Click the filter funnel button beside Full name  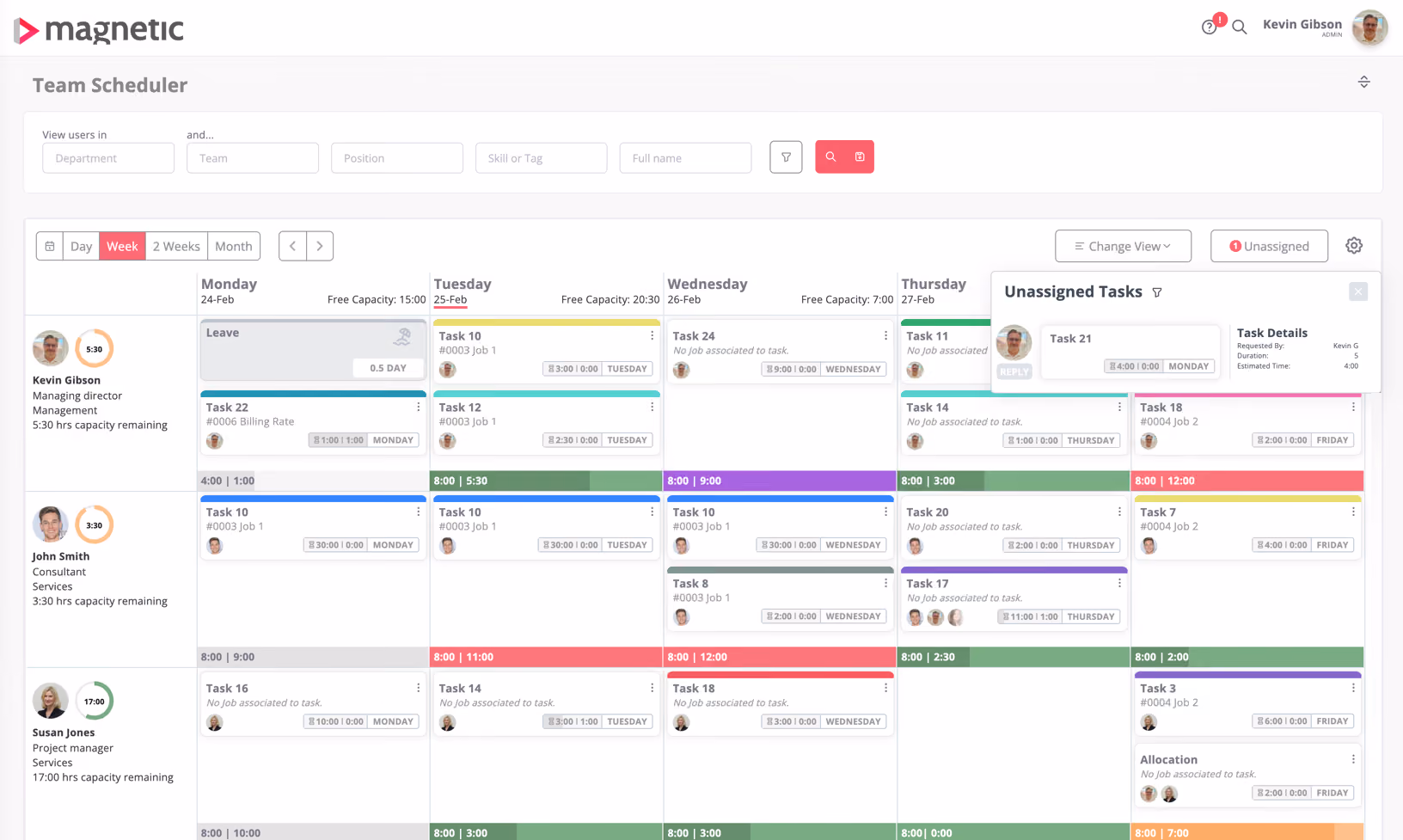[x=786, y=157]
